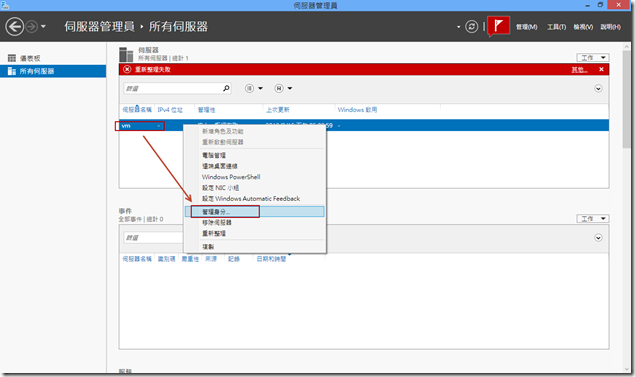Screen dimensions: 635x377
Task: Choose 設定 NIC 小組 in the context menu
Action: point(221,188)
